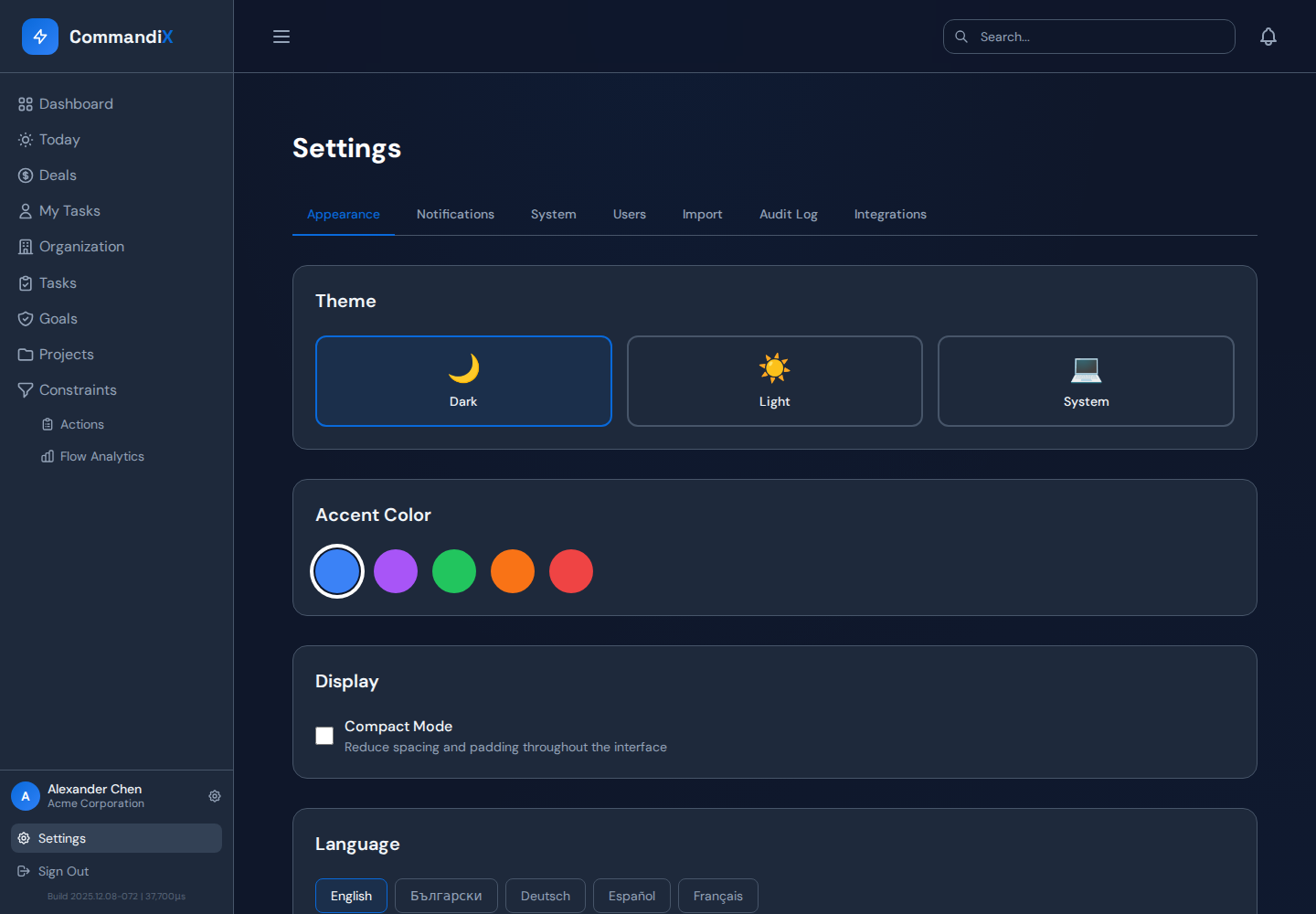Click the search magnifier icon
Screen dimensions: 1316x914
pyautogui.click(x=961, y=37)
